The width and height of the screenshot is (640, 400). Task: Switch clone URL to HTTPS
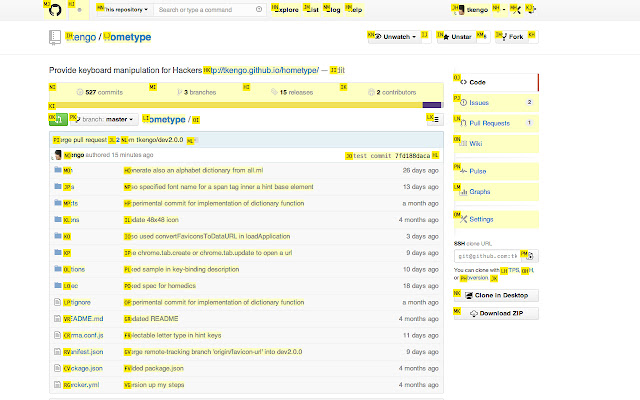(x=510, y=270)
